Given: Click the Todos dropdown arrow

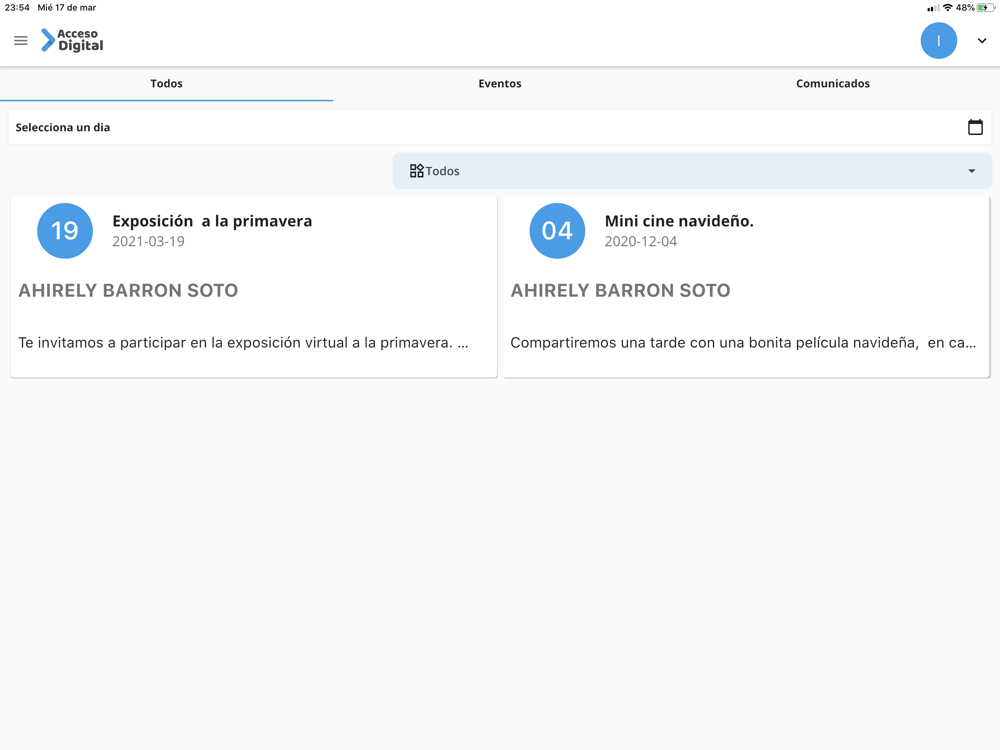Looking at the screenshot, I should tap(971, 171).
